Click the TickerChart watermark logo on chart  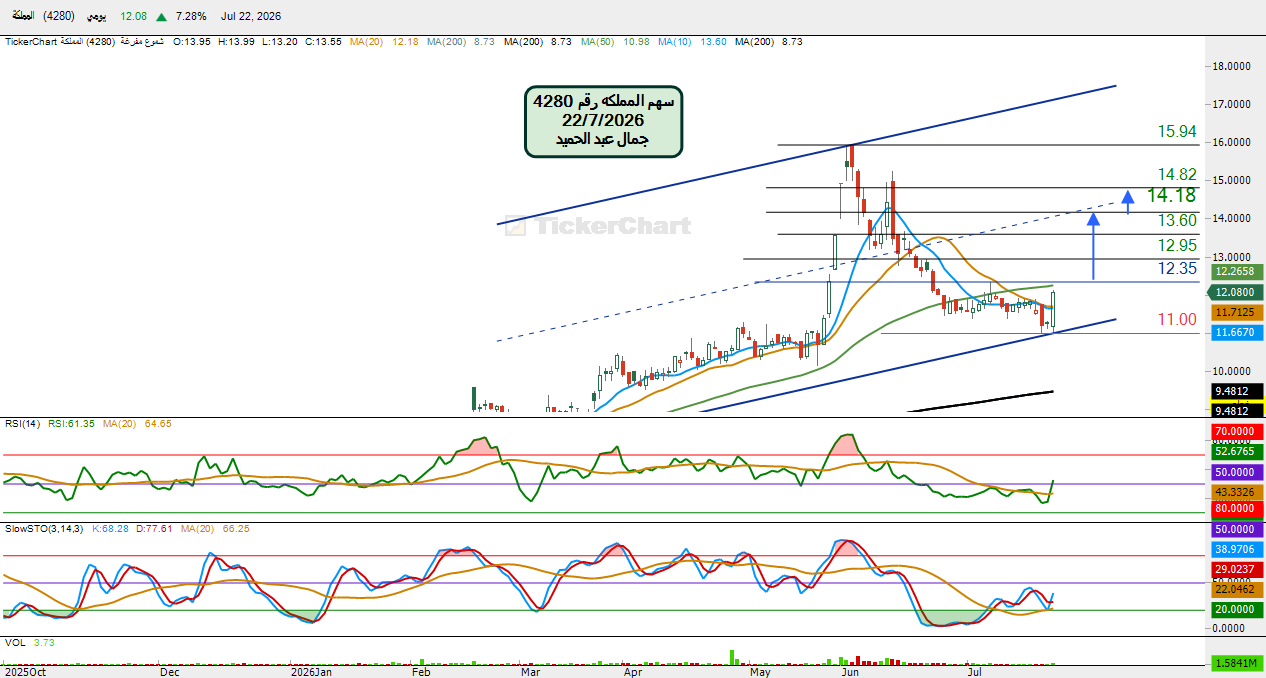tap(598, 226)
